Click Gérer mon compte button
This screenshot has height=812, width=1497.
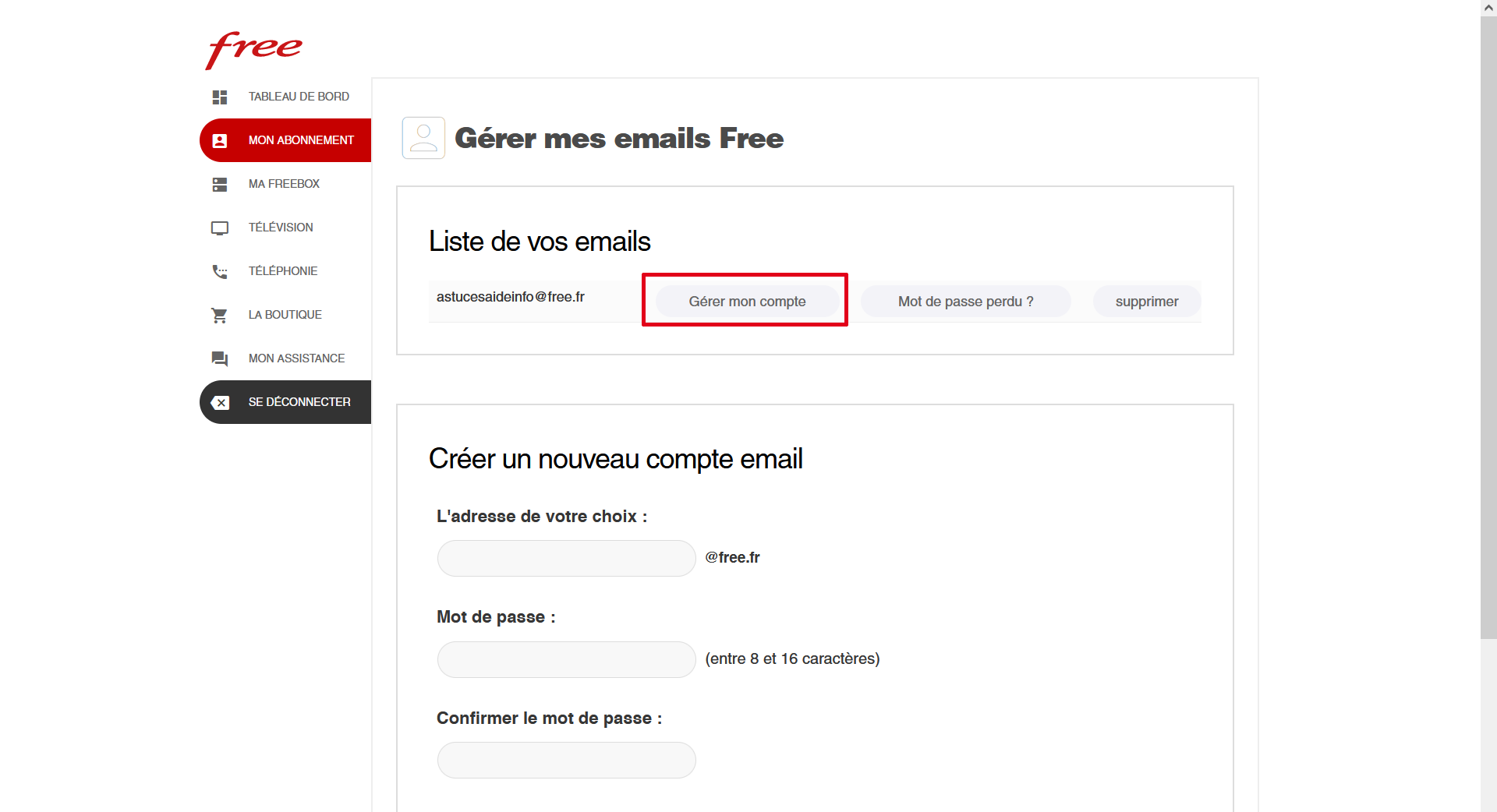747,302
